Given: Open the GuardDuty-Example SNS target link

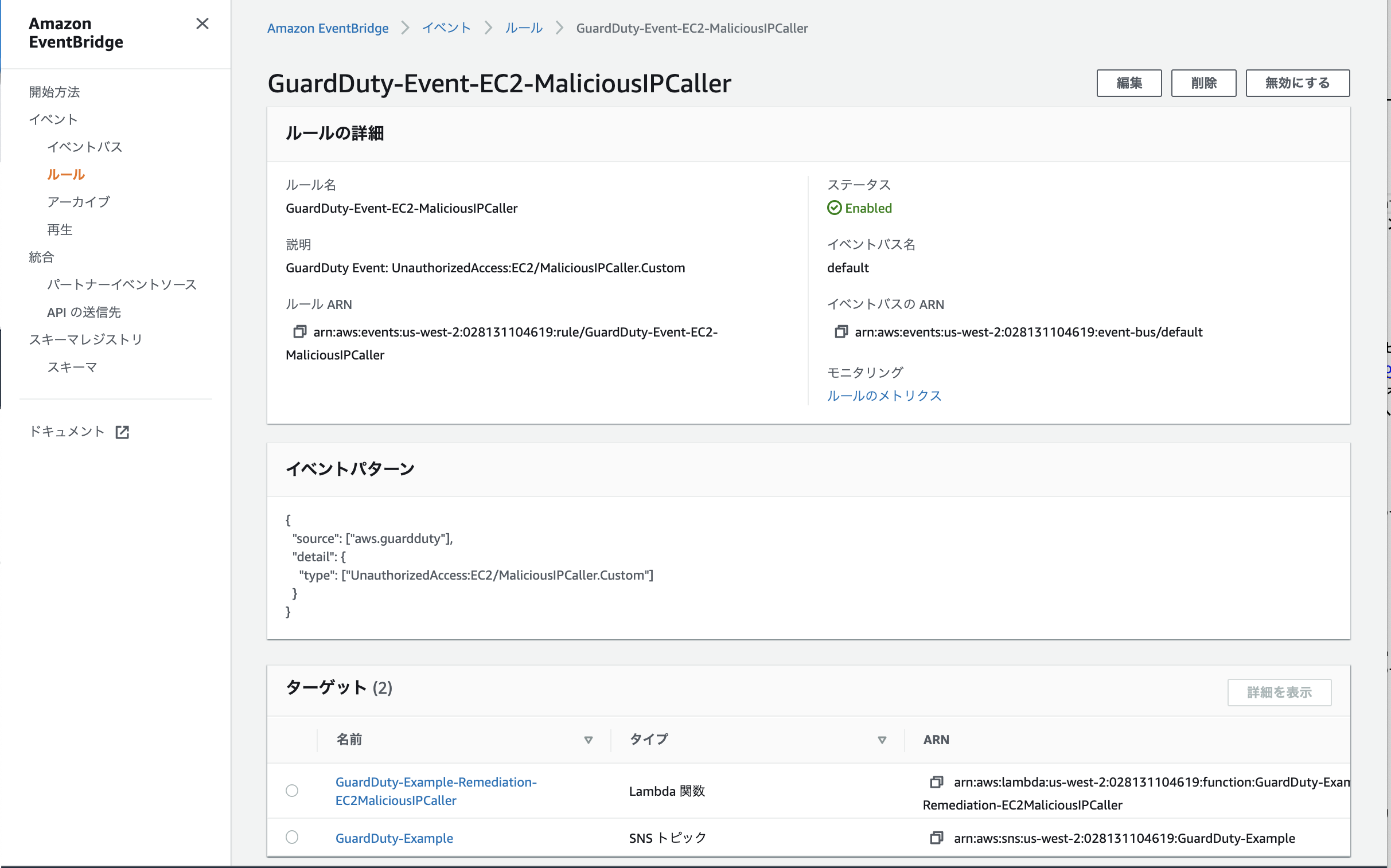Looking at the screenshot, I should pos(394,838).
